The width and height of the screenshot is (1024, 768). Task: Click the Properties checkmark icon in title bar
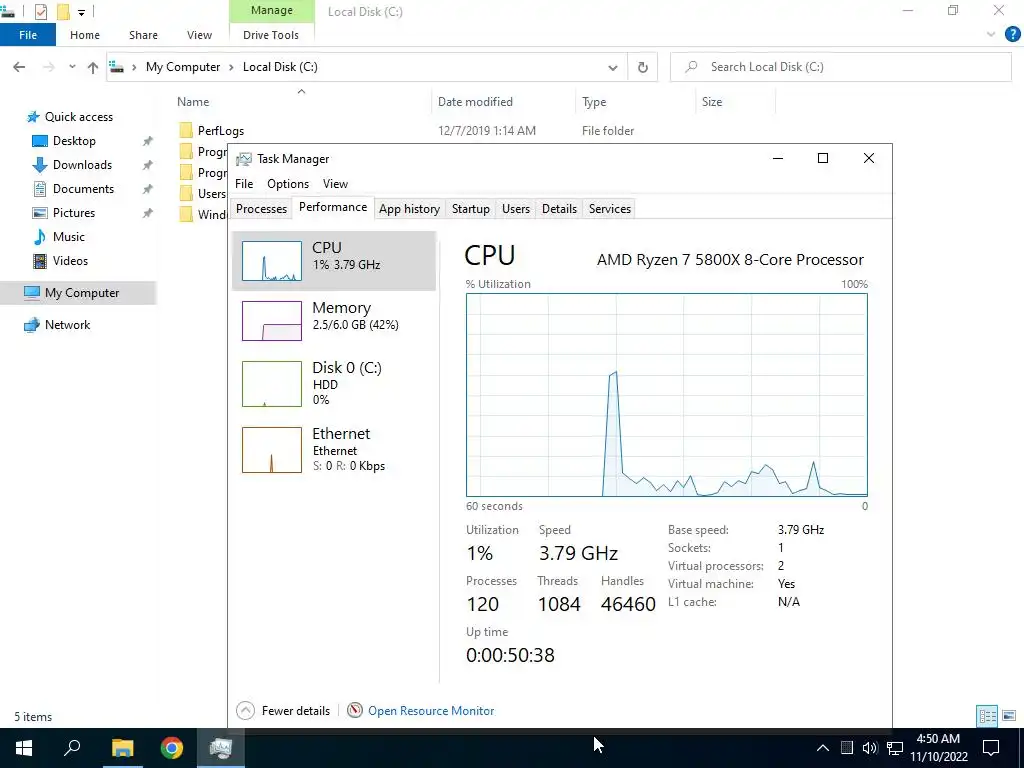40,12
